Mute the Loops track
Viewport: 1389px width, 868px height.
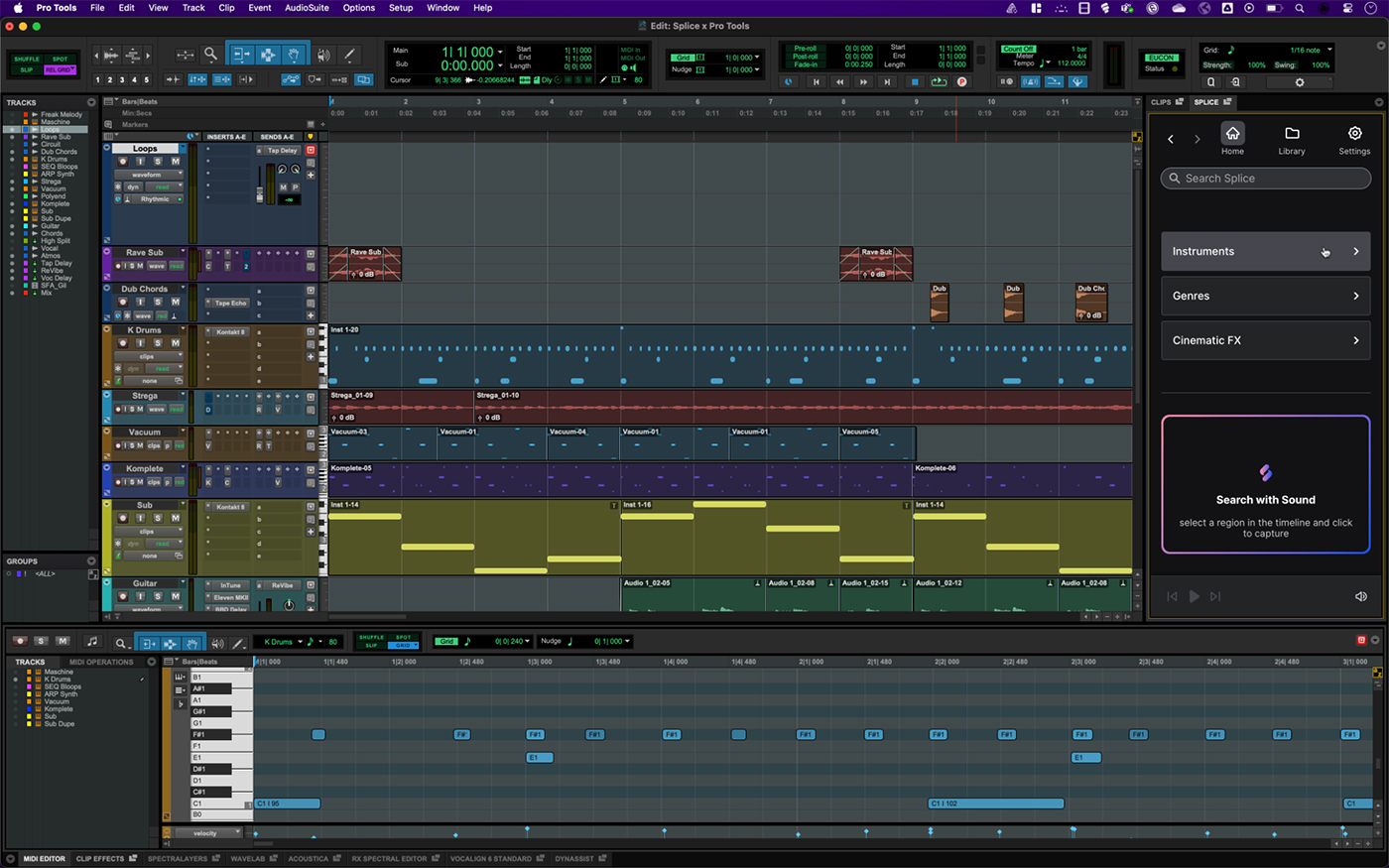(x=176, y=162)
